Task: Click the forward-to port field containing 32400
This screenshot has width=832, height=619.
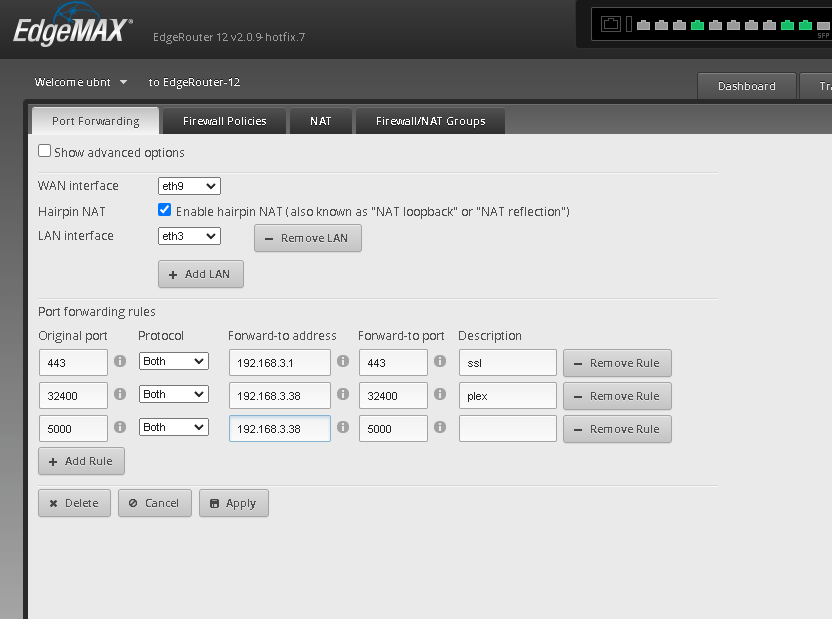Action: (x=393, y=396)
